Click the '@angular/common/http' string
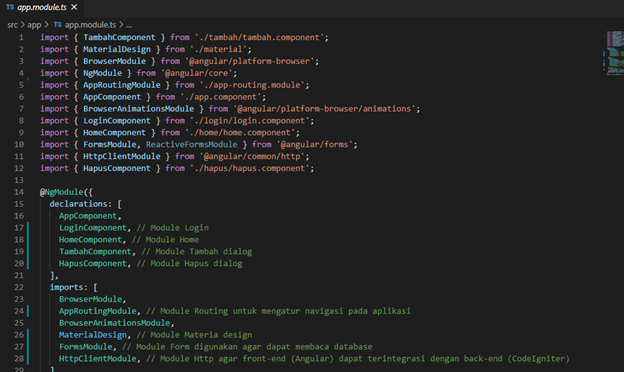624x372 pixels. (x=252, y=157)
